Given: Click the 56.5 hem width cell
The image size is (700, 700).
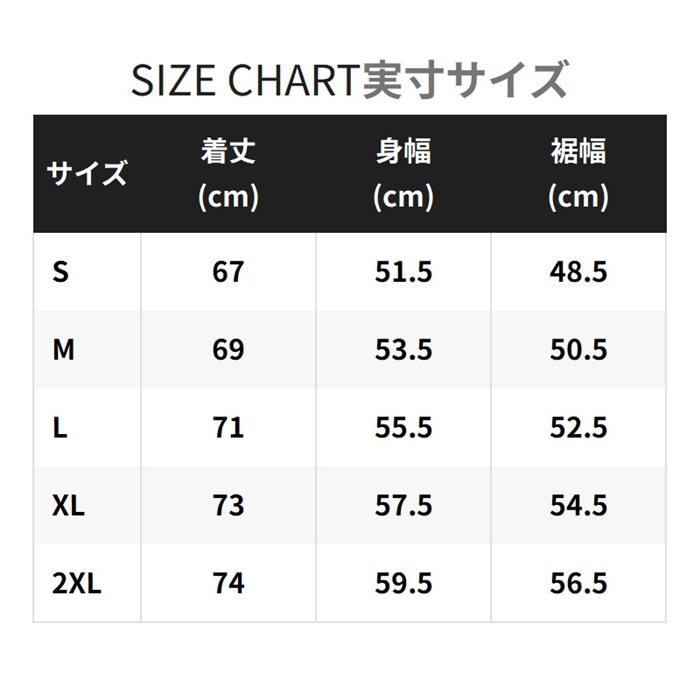Looking at the screenshot, I should (x=578, y=583).
